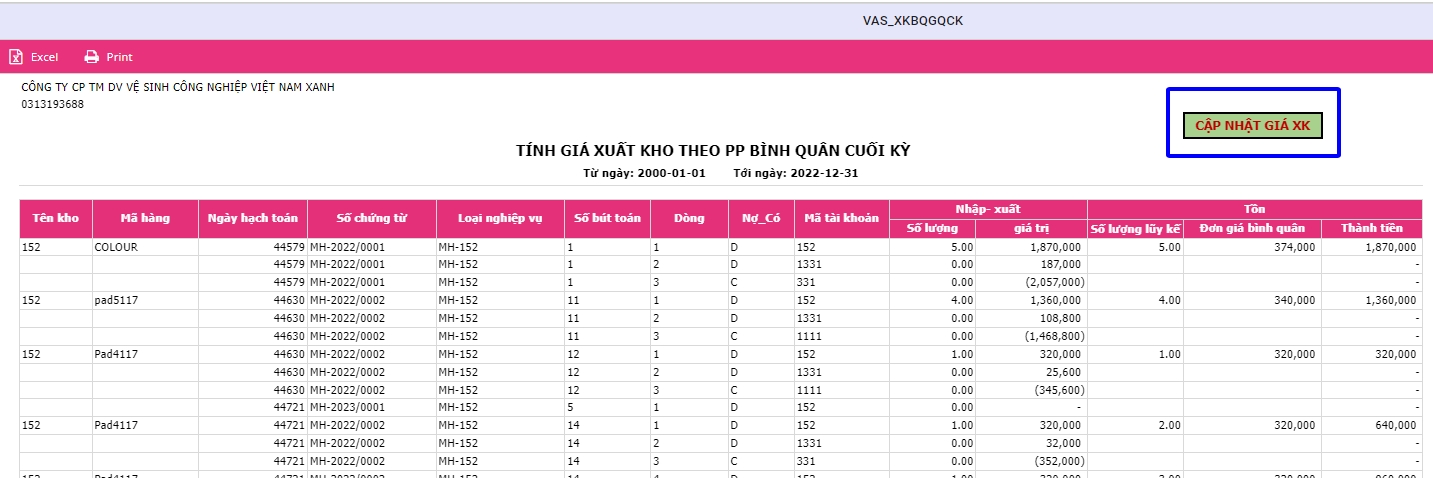Select the Số lượng lũy kế header
1433x478 pixels.
point(1135,228)
